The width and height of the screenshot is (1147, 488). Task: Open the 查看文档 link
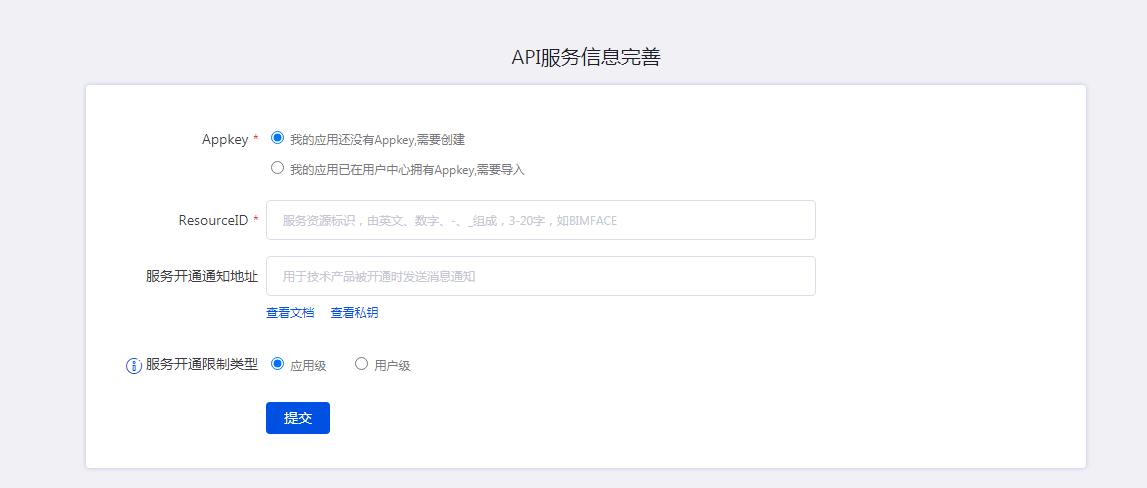(x=290, y=313)
